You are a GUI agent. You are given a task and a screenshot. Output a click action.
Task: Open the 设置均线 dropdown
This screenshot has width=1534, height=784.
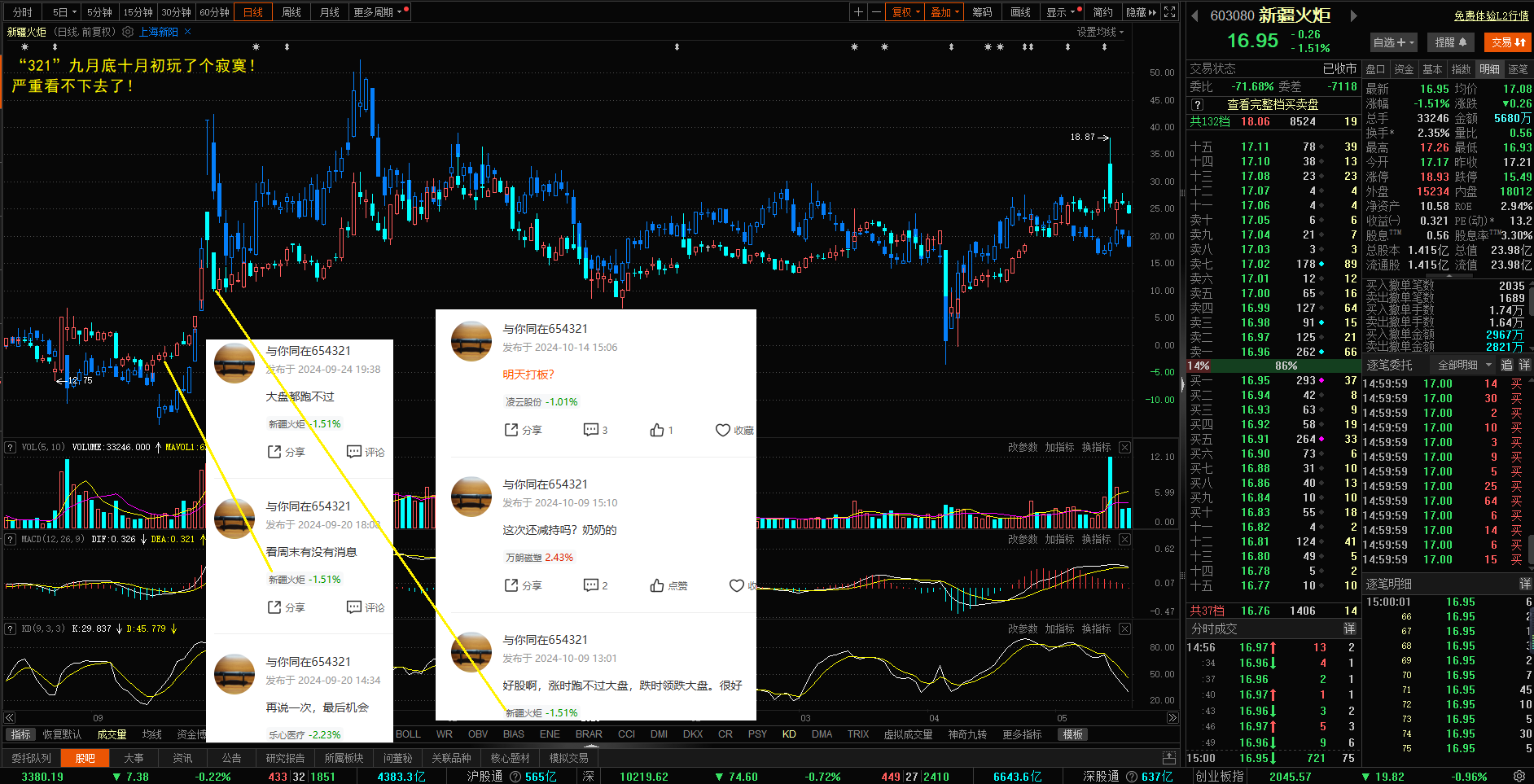(1100, 32)
